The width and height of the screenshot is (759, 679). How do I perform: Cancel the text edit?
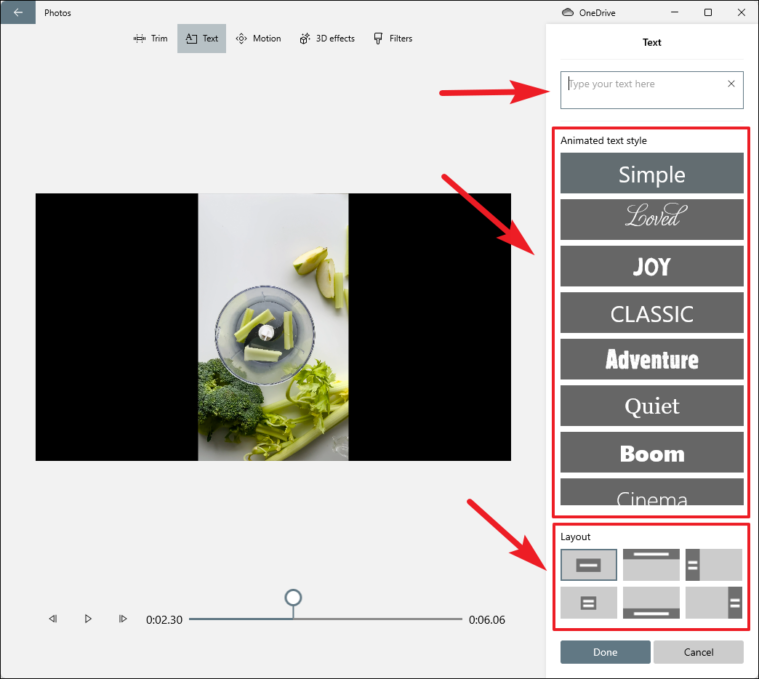(x=698, y=652)
